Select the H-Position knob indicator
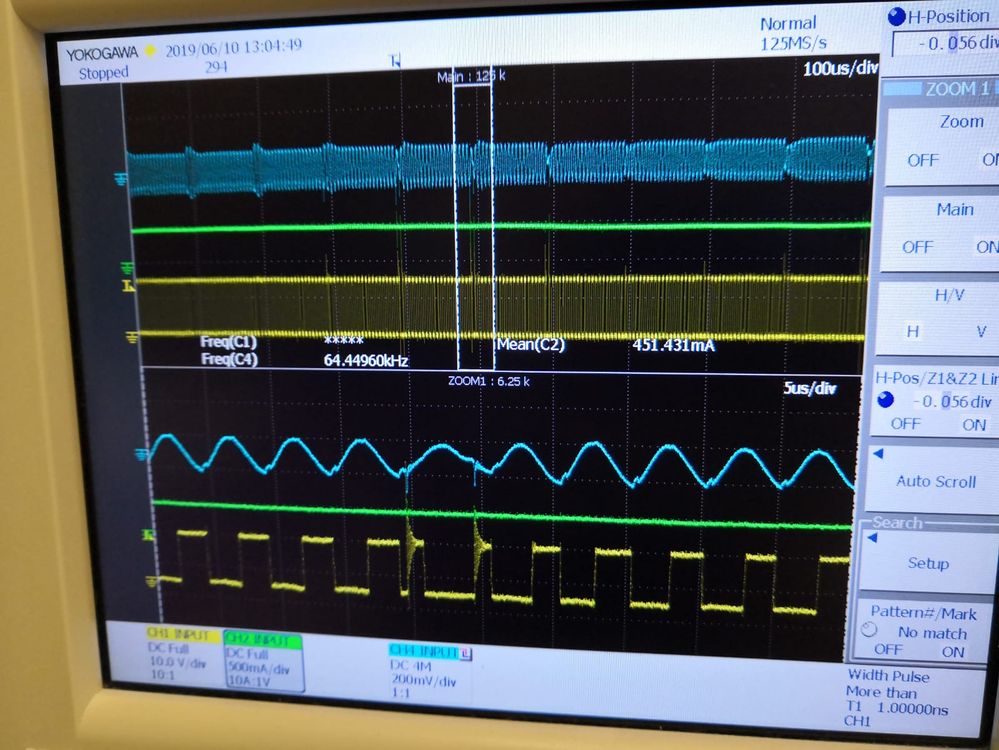 [x=896, y=17]
